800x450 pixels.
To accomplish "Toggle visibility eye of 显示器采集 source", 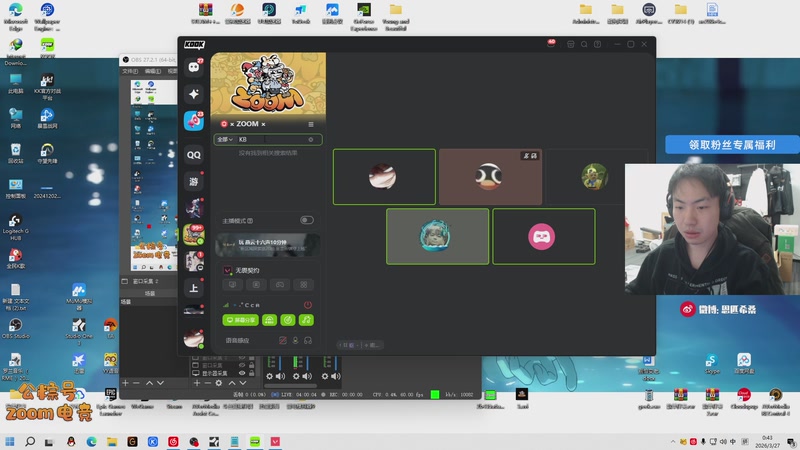I will coord(242,373).
